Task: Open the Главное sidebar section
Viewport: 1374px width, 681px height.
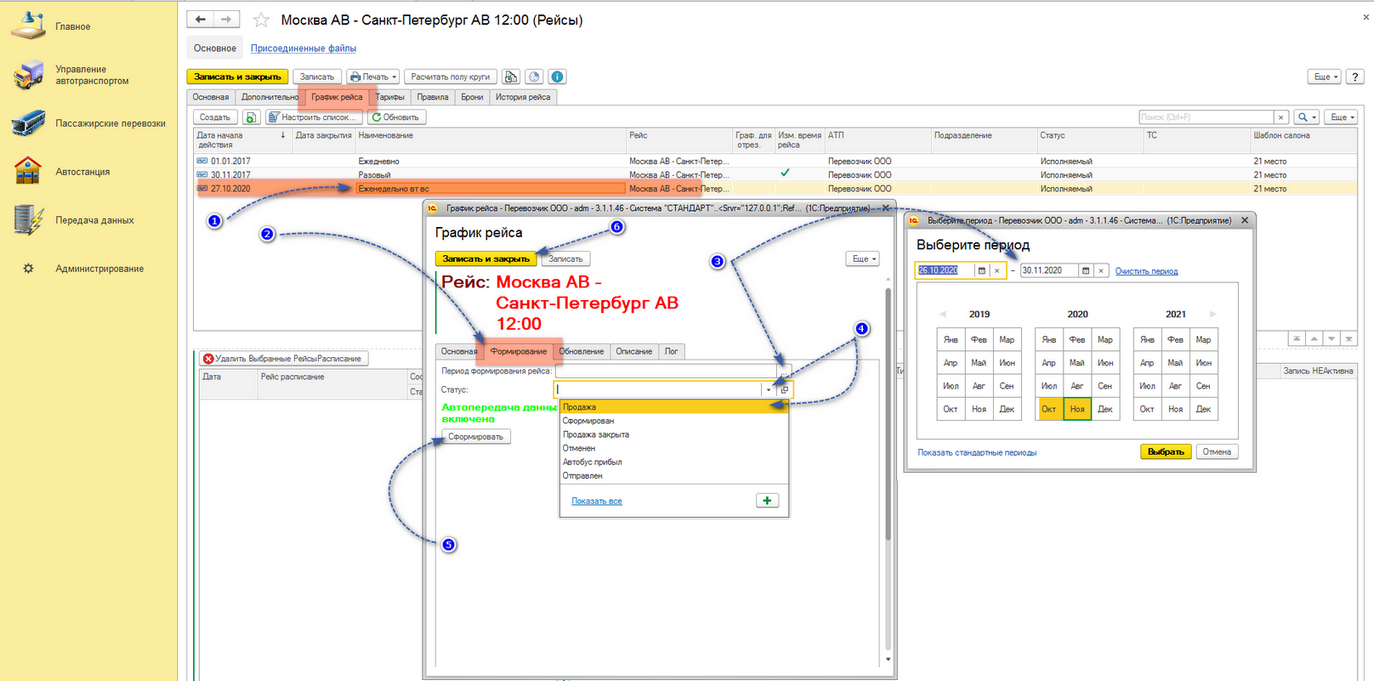Action: point(72,26)
